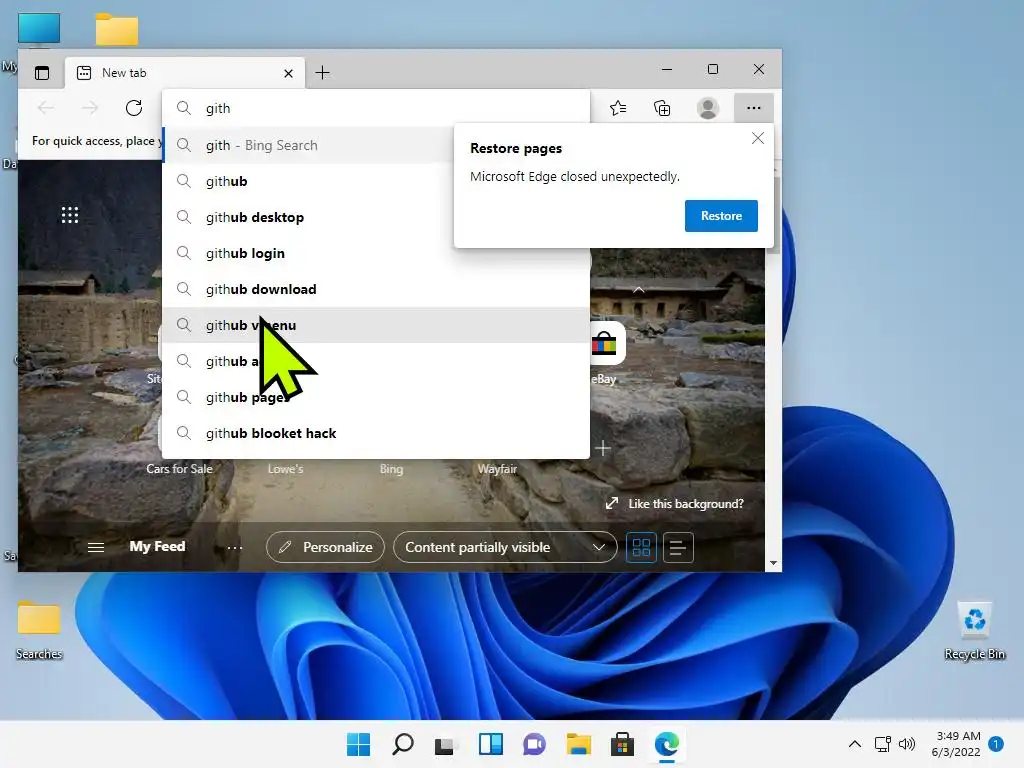Choose 'github desktop' suggestion

(308, 217)
